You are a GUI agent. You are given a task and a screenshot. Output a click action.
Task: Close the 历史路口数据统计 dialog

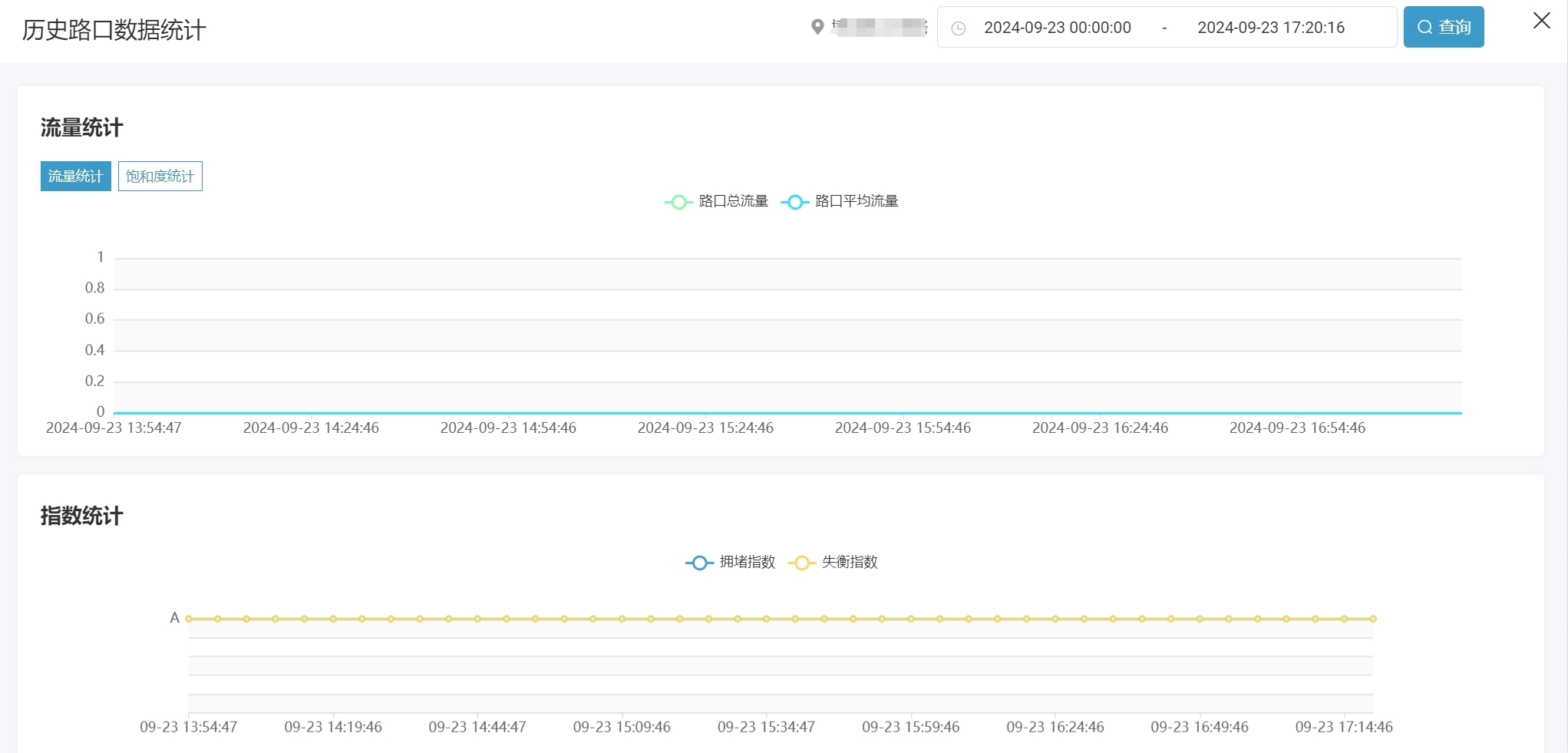coord(1541,21)
